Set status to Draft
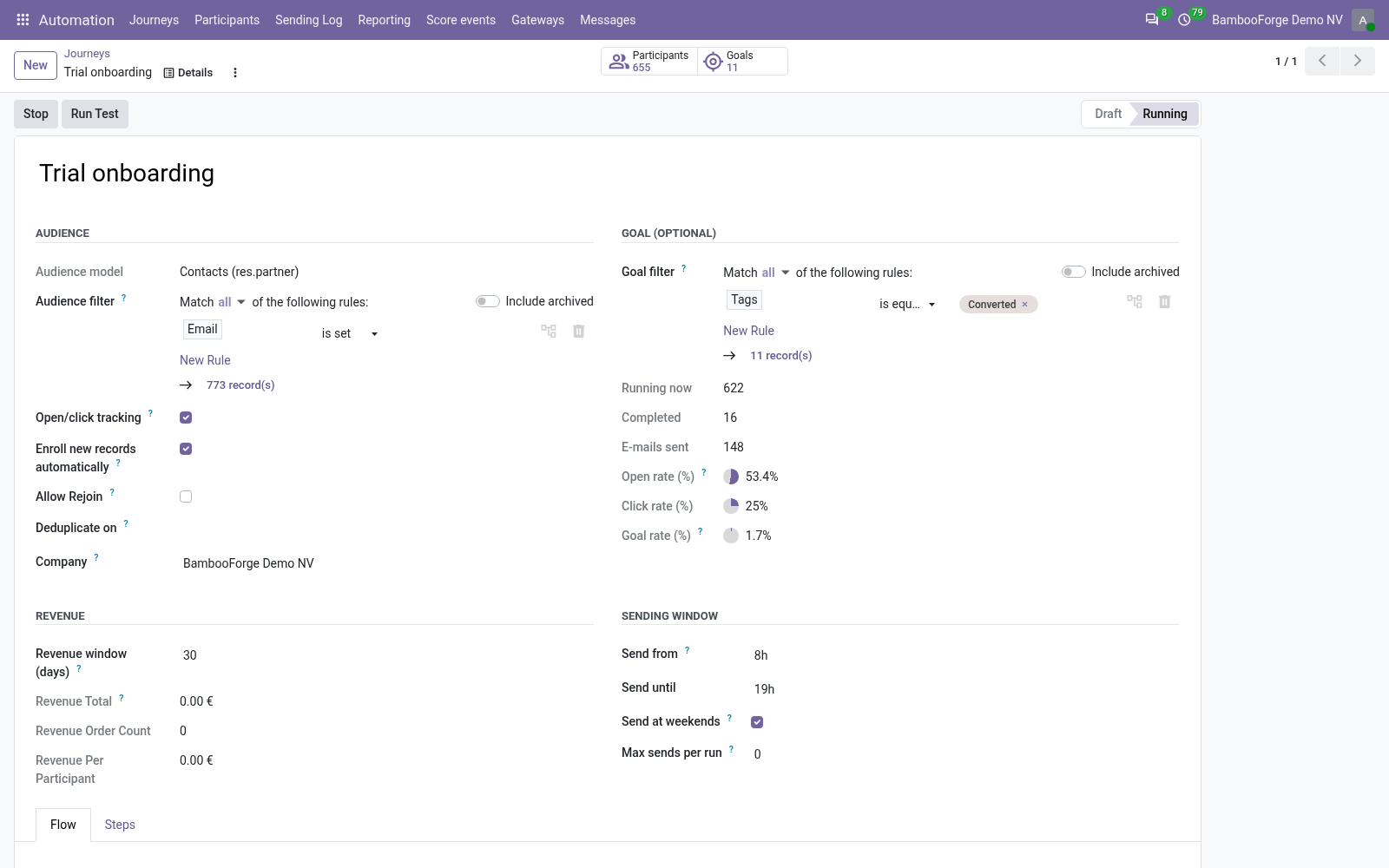This screenshot has width=1389, height=868. (x=1108, y=114)
